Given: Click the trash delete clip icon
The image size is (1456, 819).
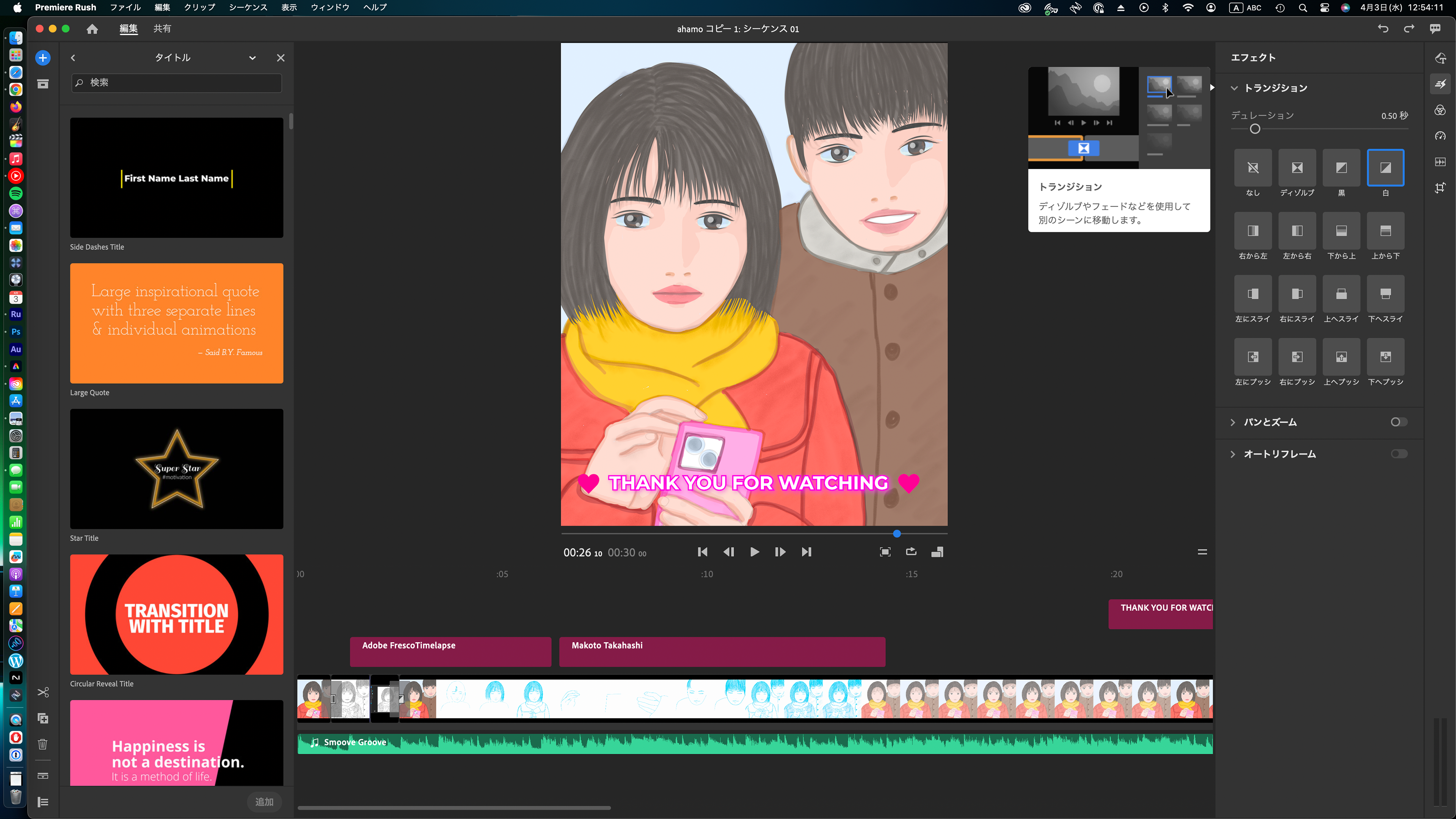Looking at the screenshot, I should point(43,744).
